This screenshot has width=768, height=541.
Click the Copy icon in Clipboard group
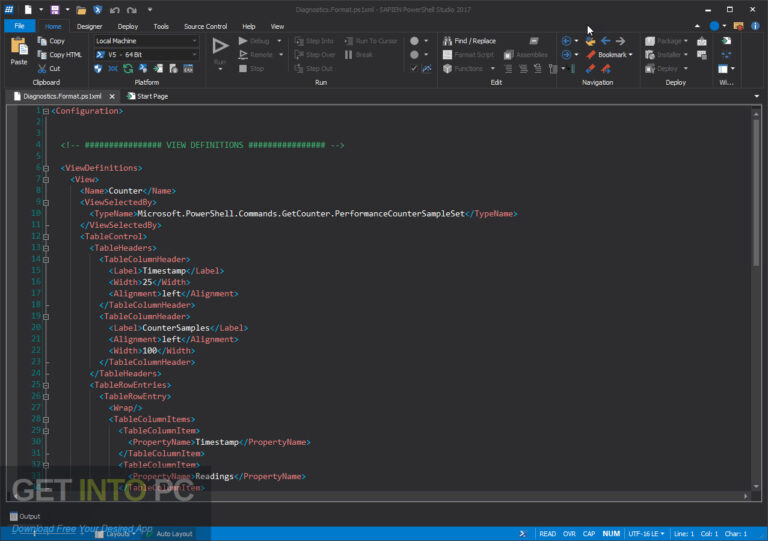[x=42, y=41]
